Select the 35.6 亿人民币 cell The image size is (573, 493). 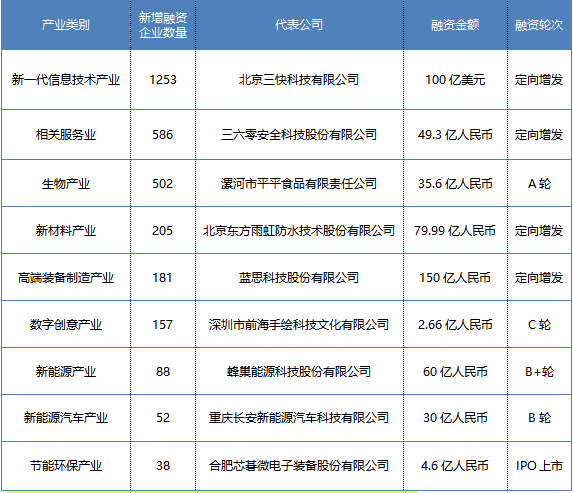click(x=455, y=183)
